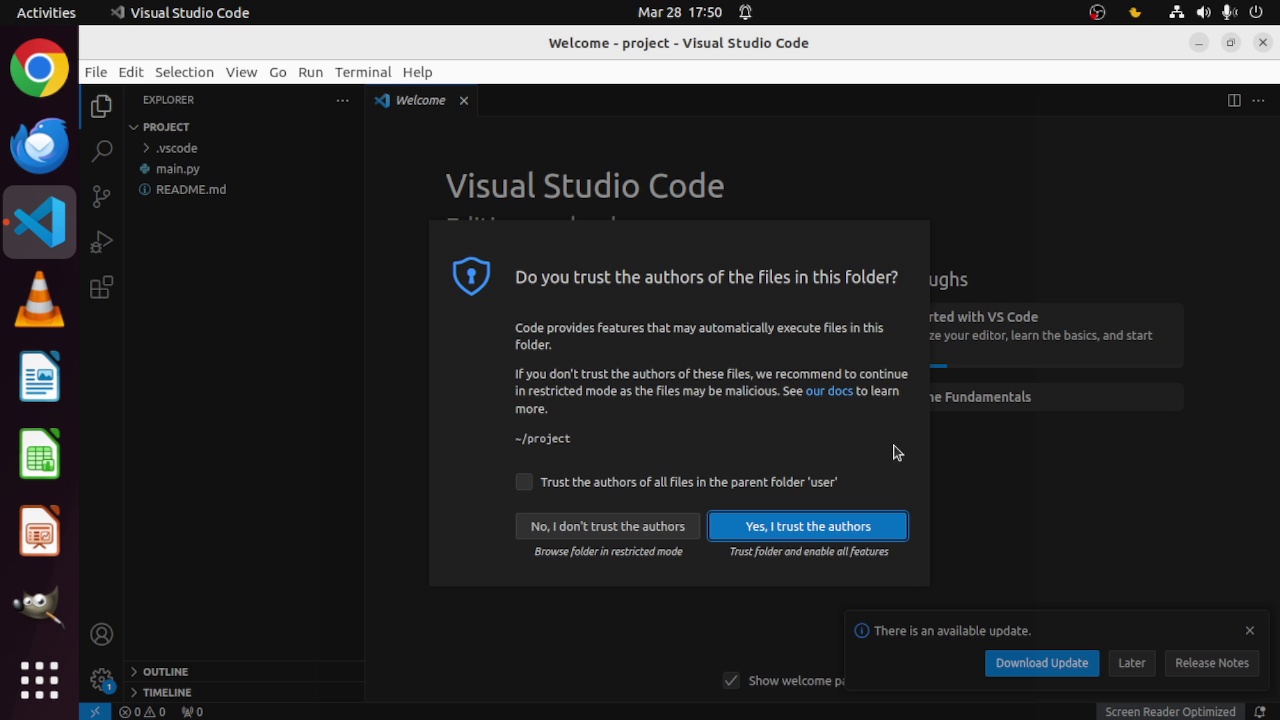Expand the OUTLINE section
The width and height of the screenshot is (1280, 720).
click(165, 672)
